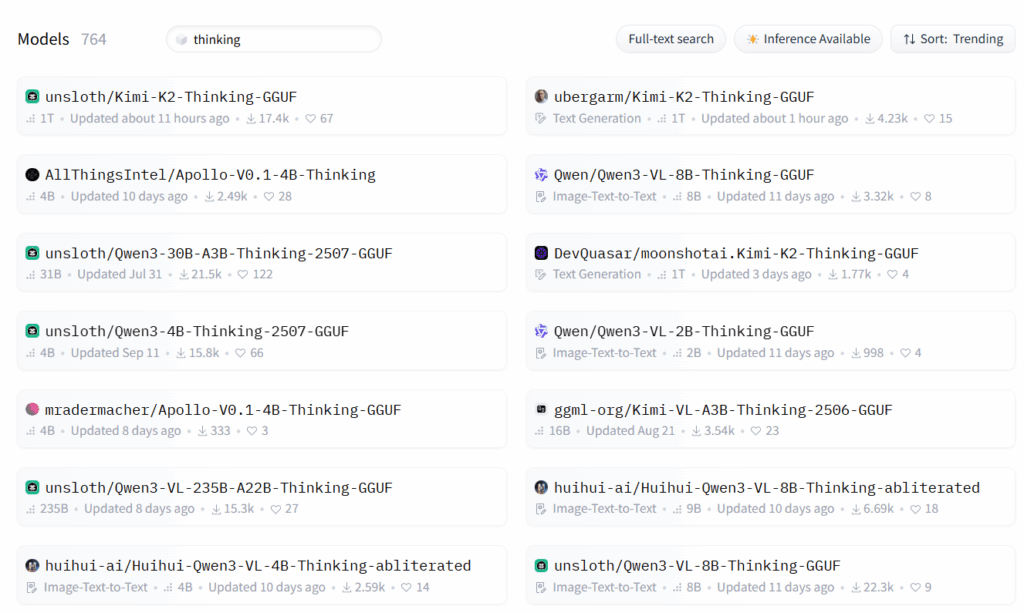The image size is (1024, 613).
Task: Open the Sort: Trending dropdown
Action: point(952,39)
